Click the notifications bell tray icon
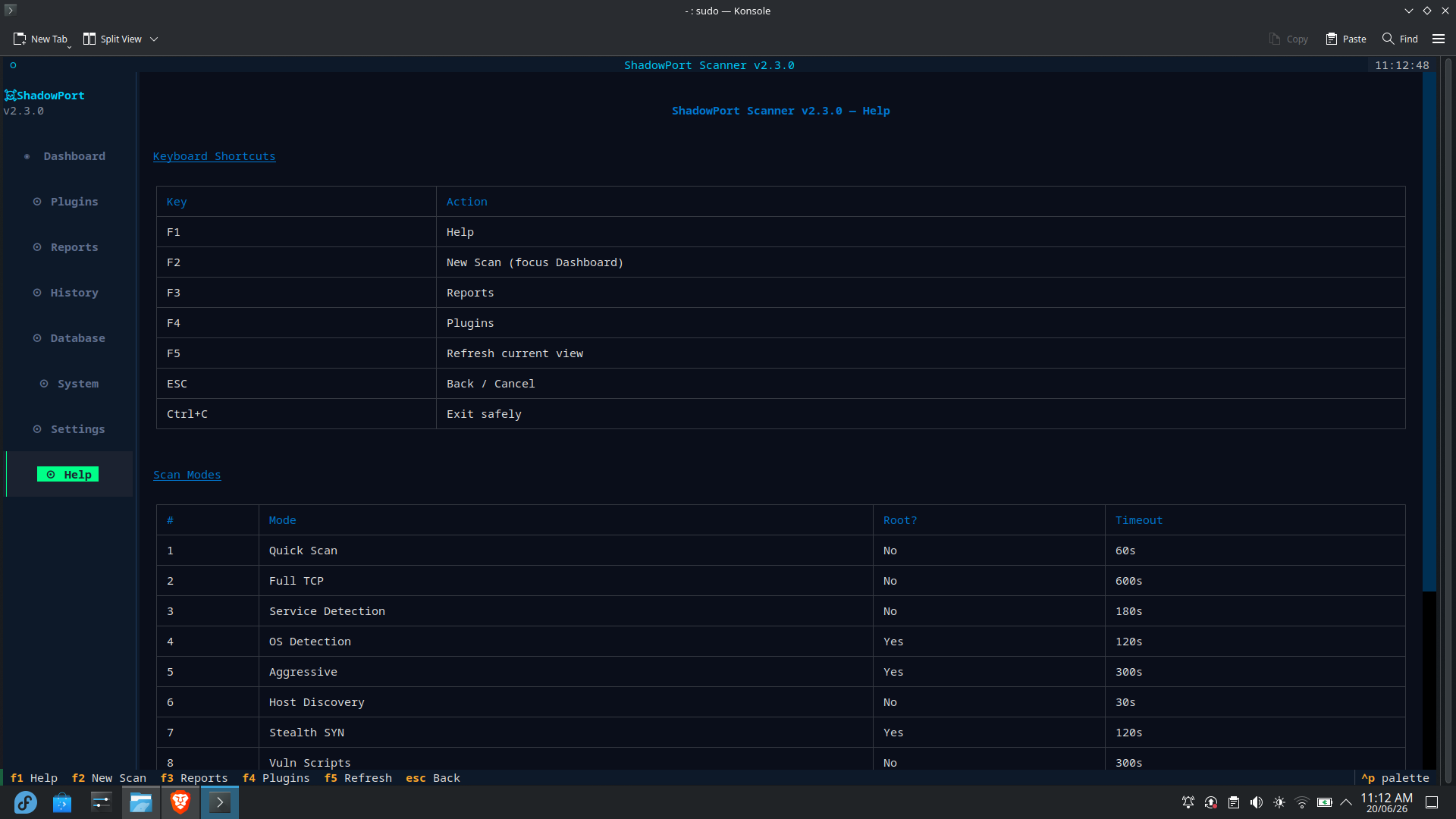 pyautogui.click(x=1188, y=802)
